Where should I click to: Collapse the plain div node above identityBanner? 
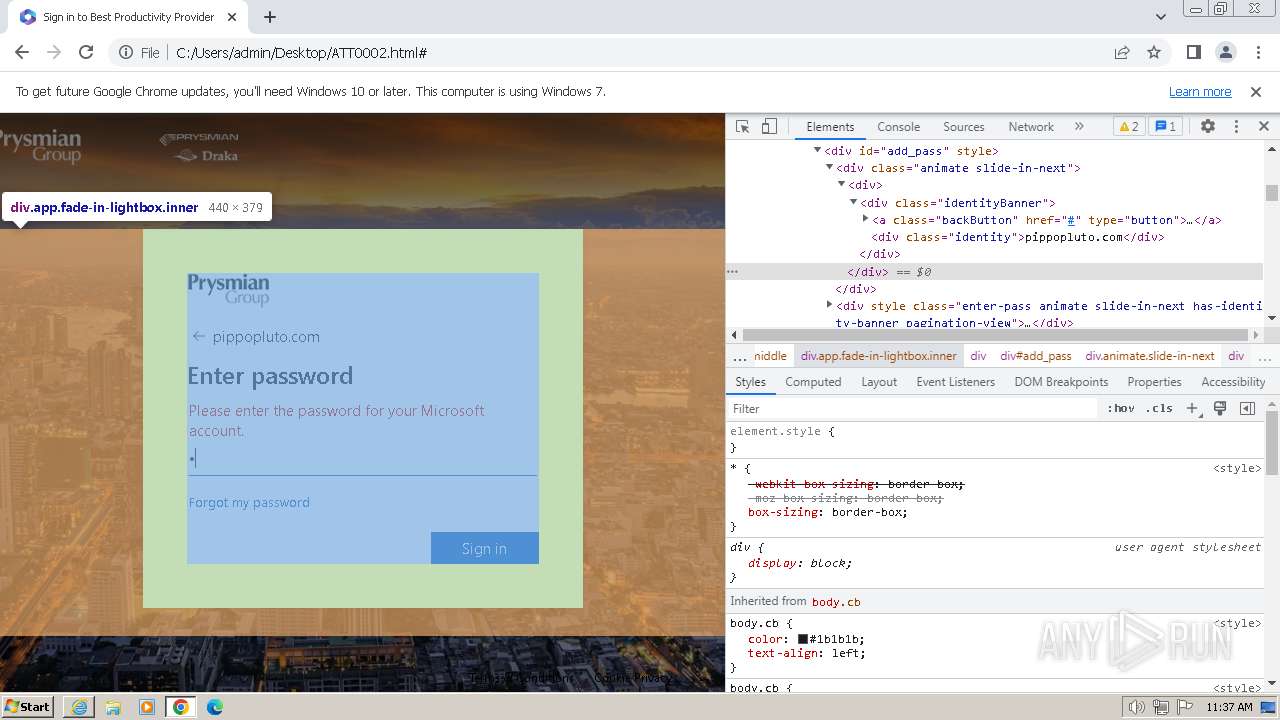[841, 185]
